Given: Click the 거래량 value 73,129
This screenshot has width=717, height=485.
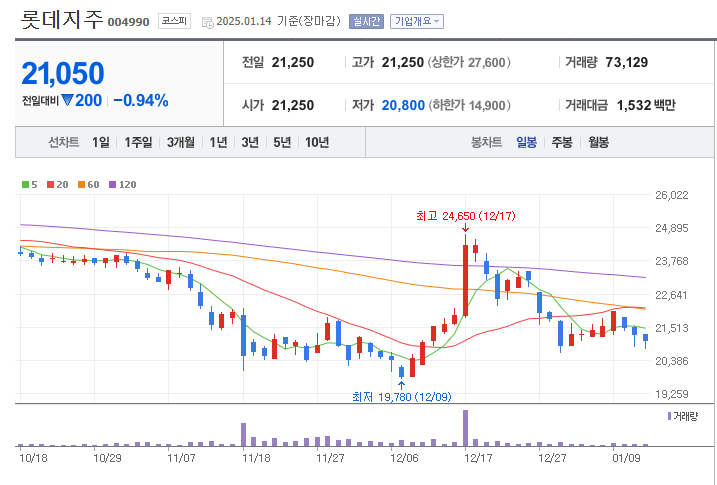Looking at the screenshot, I should click(x=626, y=62).
